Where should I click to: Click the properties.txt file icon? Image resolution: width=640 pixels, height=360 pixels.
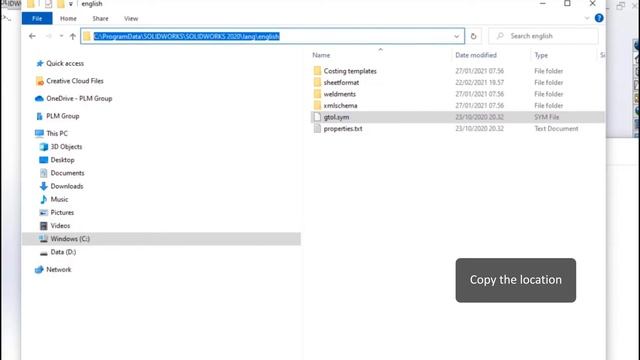point(317,129)
